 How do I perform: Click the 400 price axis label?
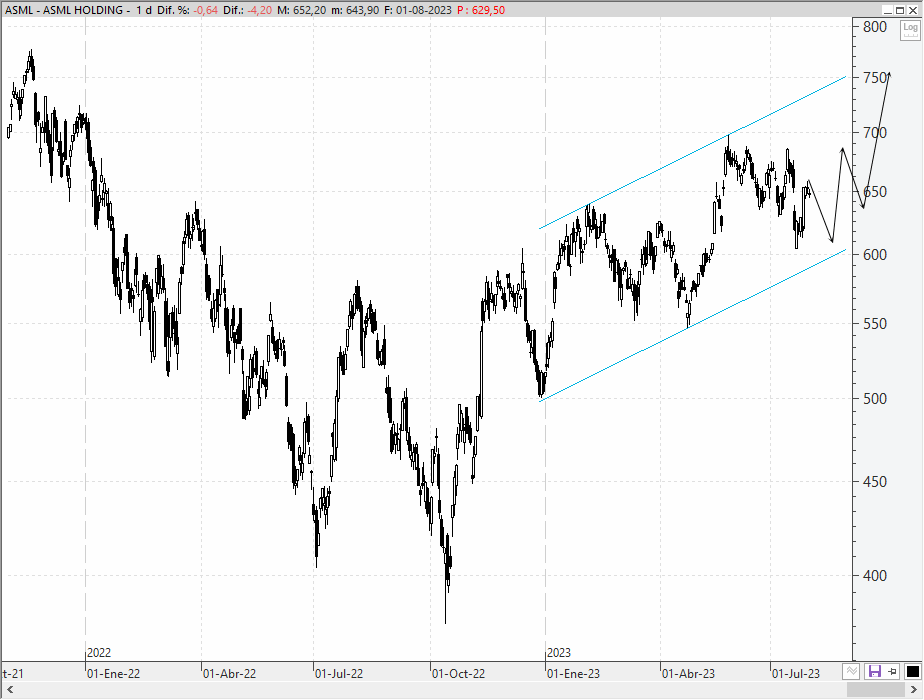[874, 575]
